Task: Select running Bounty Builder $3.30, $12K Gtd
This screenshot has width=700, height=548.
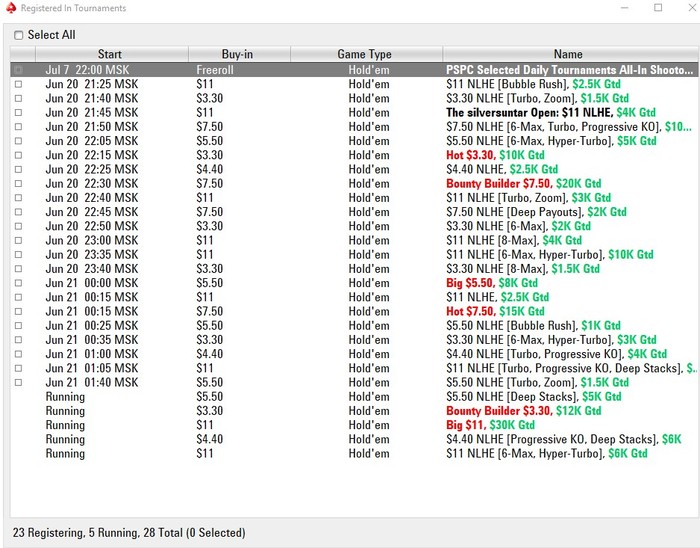Action: [354, 411]
